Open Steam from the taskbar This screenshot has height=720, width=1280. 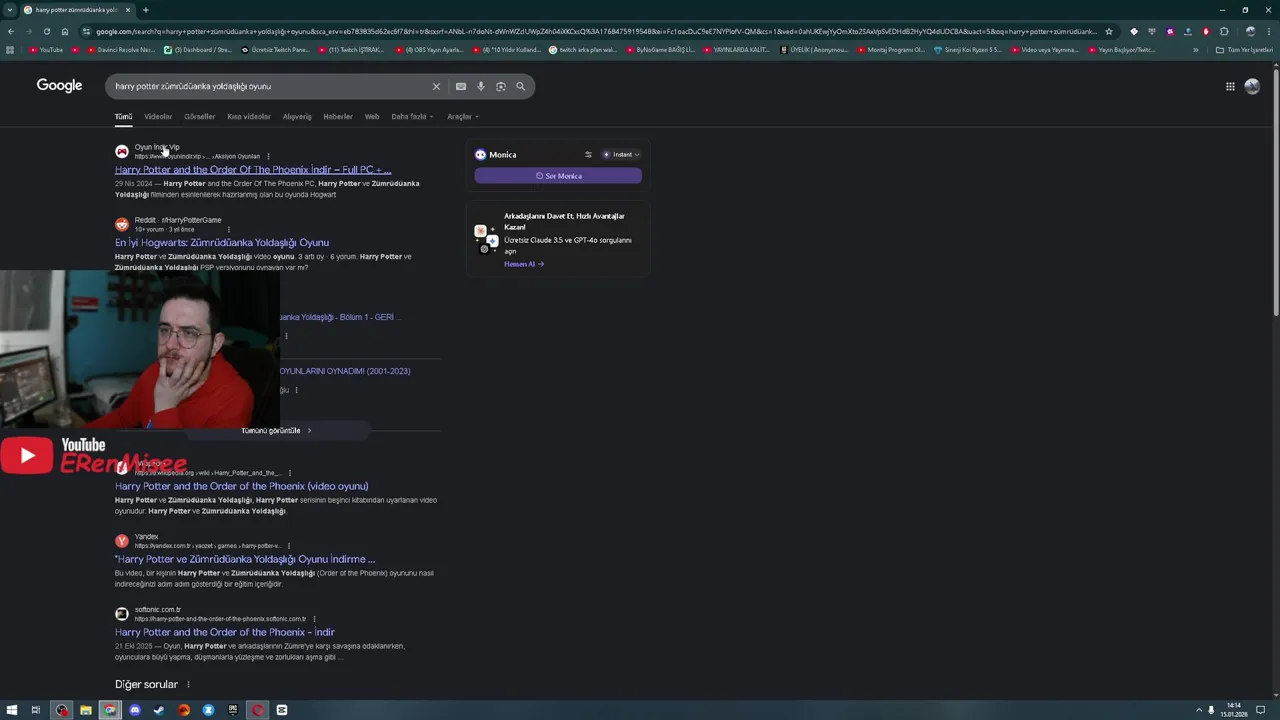coord(159,710)
